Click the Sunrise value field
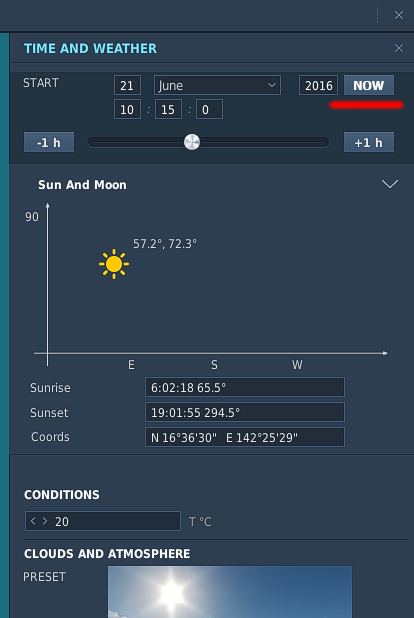414x618 pixels. [245, 387]
